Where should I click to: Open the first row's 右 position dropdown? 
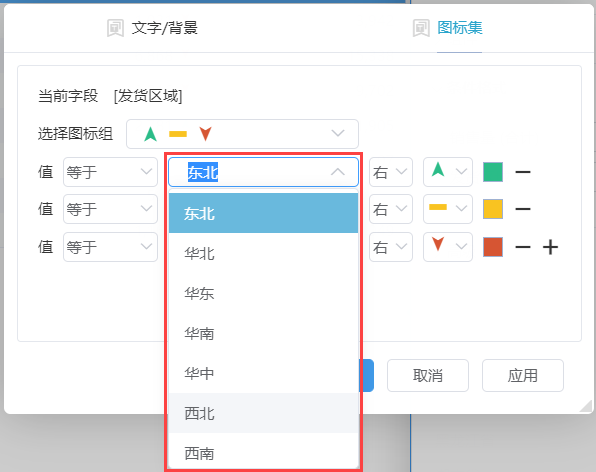tap(391, 172)
